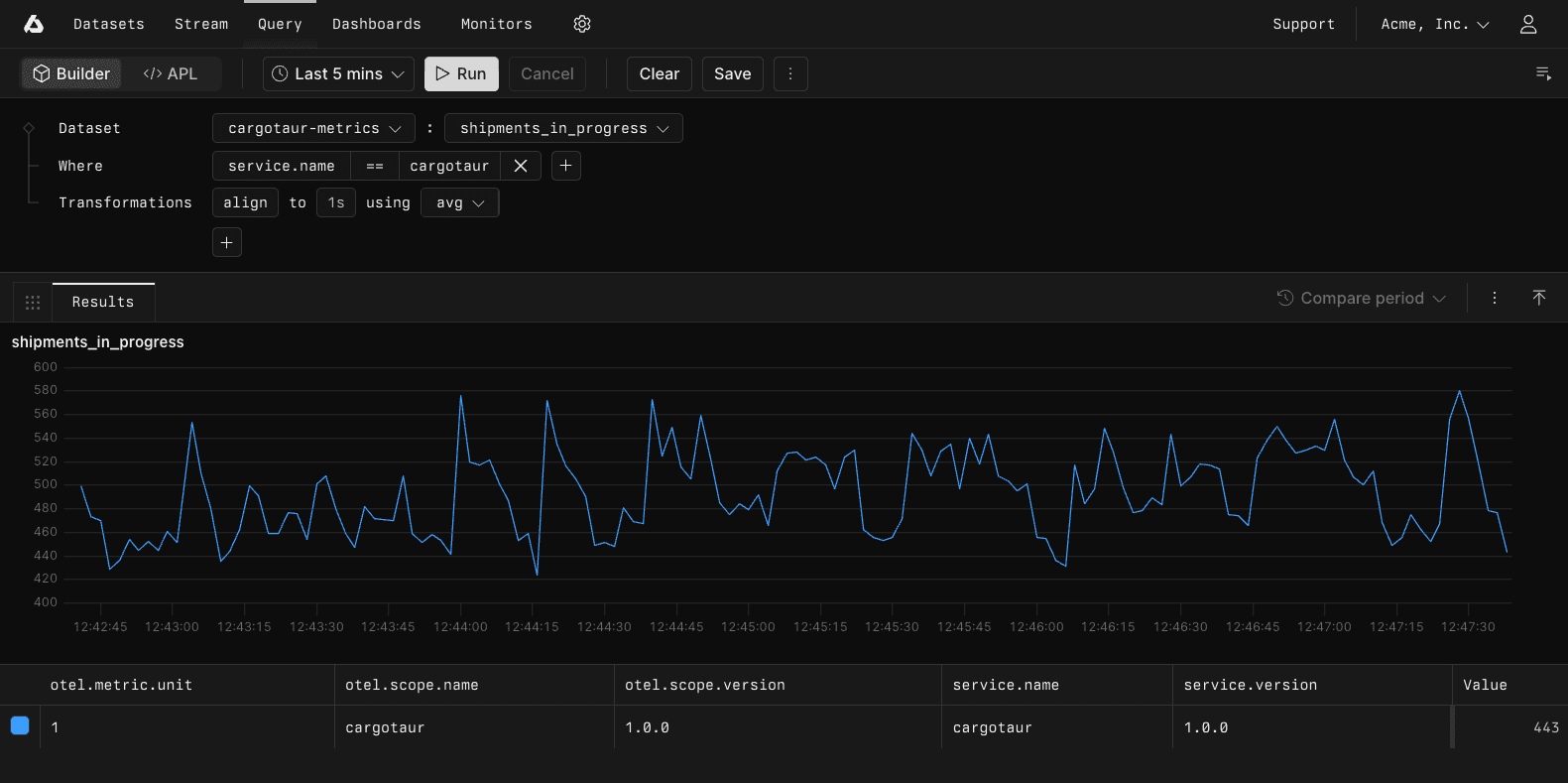
Task: Add another Where filter condition
Action: (x=565, y=166)
